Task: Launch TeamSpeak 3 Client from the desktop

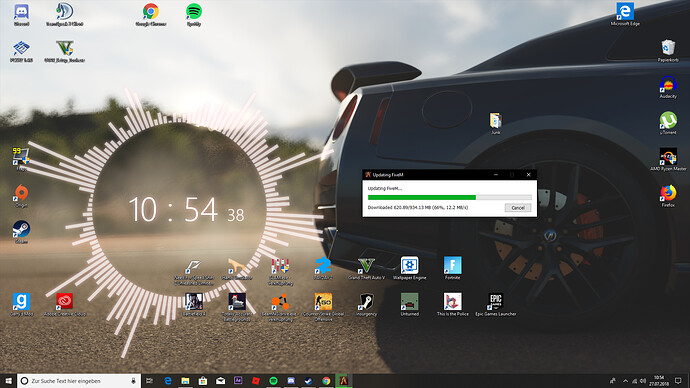Action: click(x=65, y=15)
